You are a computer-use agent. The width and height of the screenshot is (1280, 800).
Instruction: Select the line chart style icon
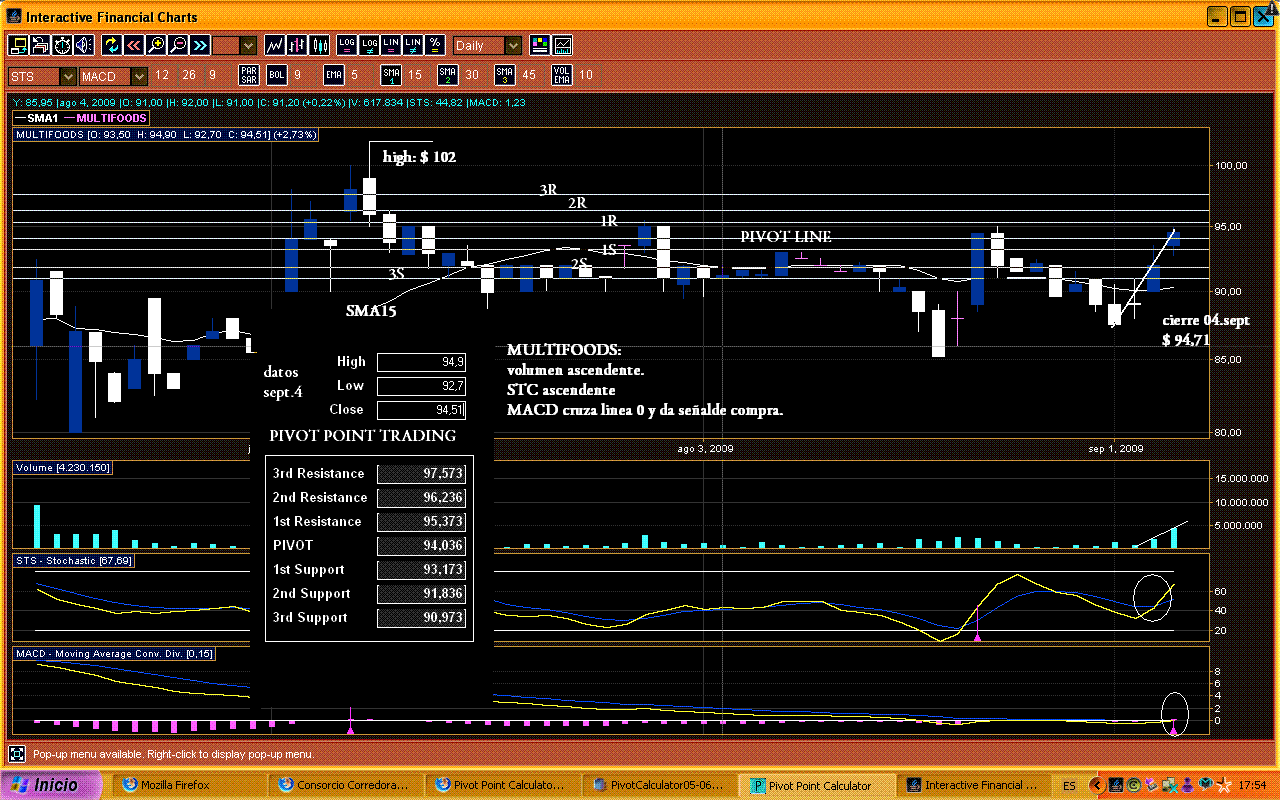pos(275,45)
